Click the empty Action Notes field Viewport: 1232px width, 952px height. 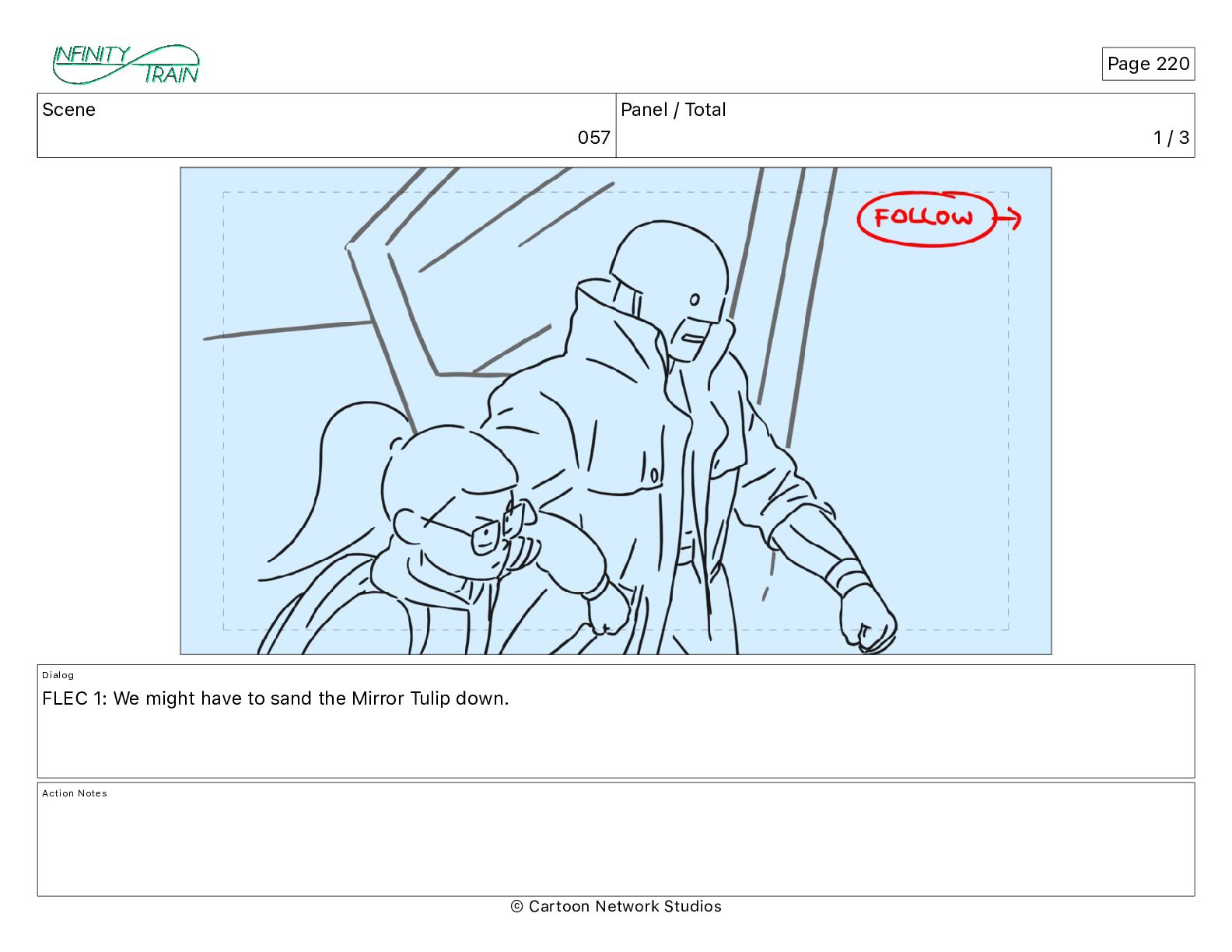(616, 840)
